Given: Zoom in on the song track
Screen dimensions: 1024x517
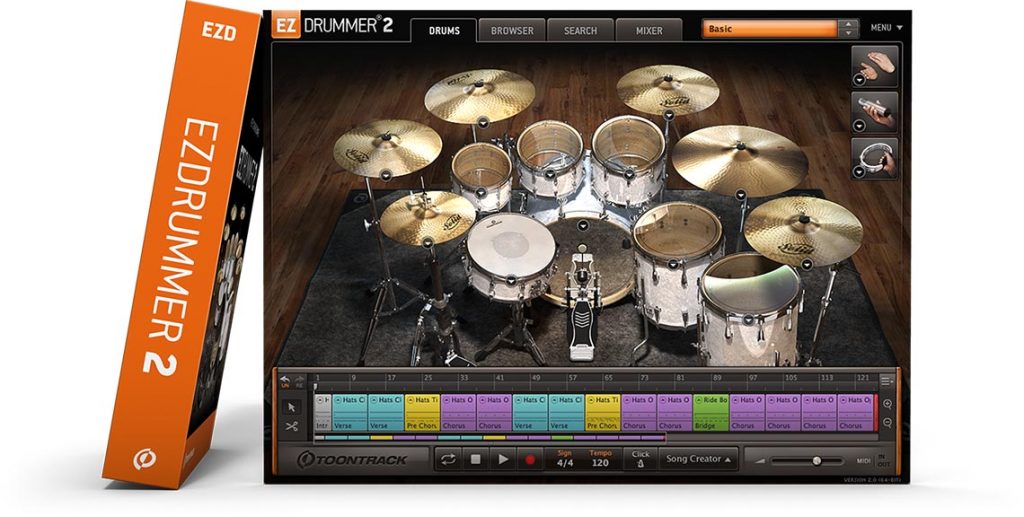Looking at the screenshot, I should (888, 404).
